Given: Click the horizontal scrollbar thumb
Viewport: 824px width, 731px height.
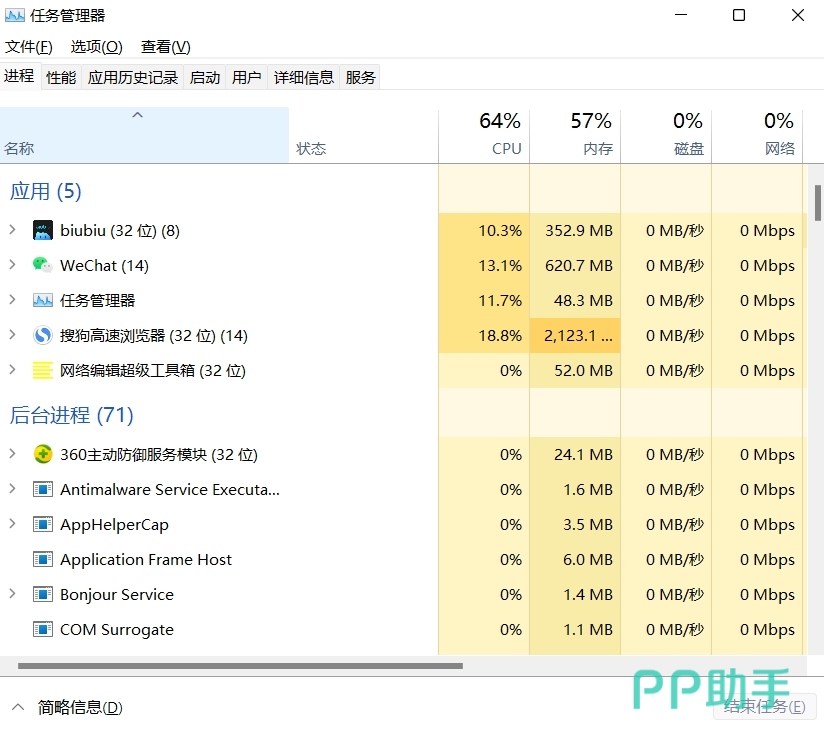Looking at the screenshot, I should point(240,666).
